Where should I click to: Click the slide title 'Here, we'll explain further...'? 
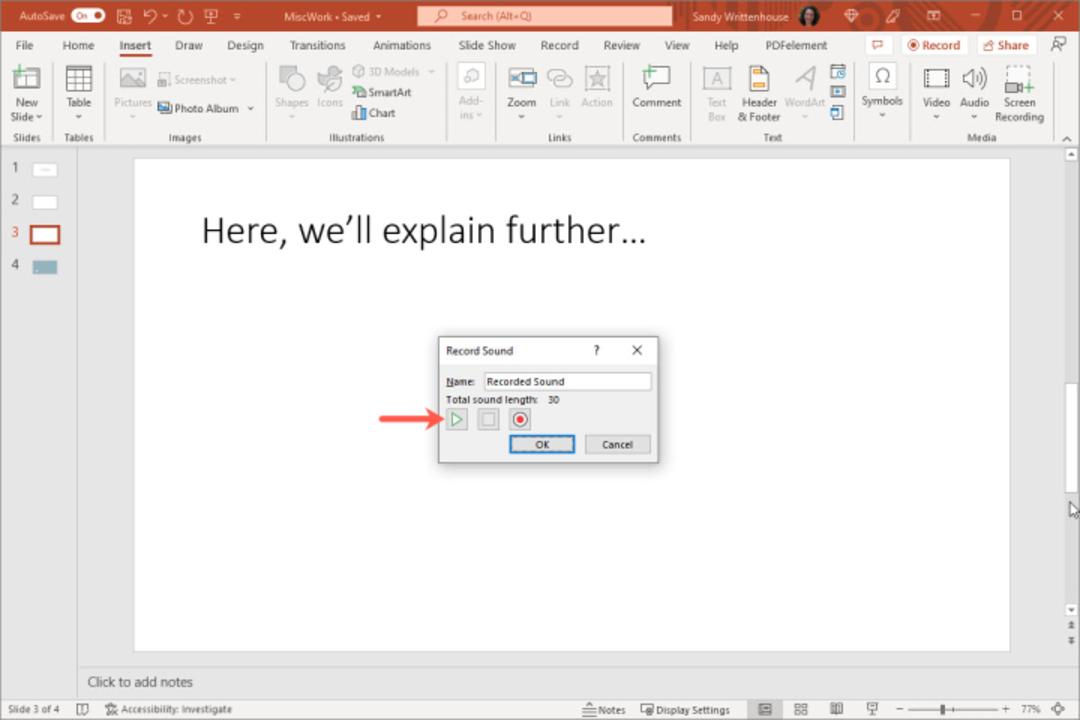424,230
